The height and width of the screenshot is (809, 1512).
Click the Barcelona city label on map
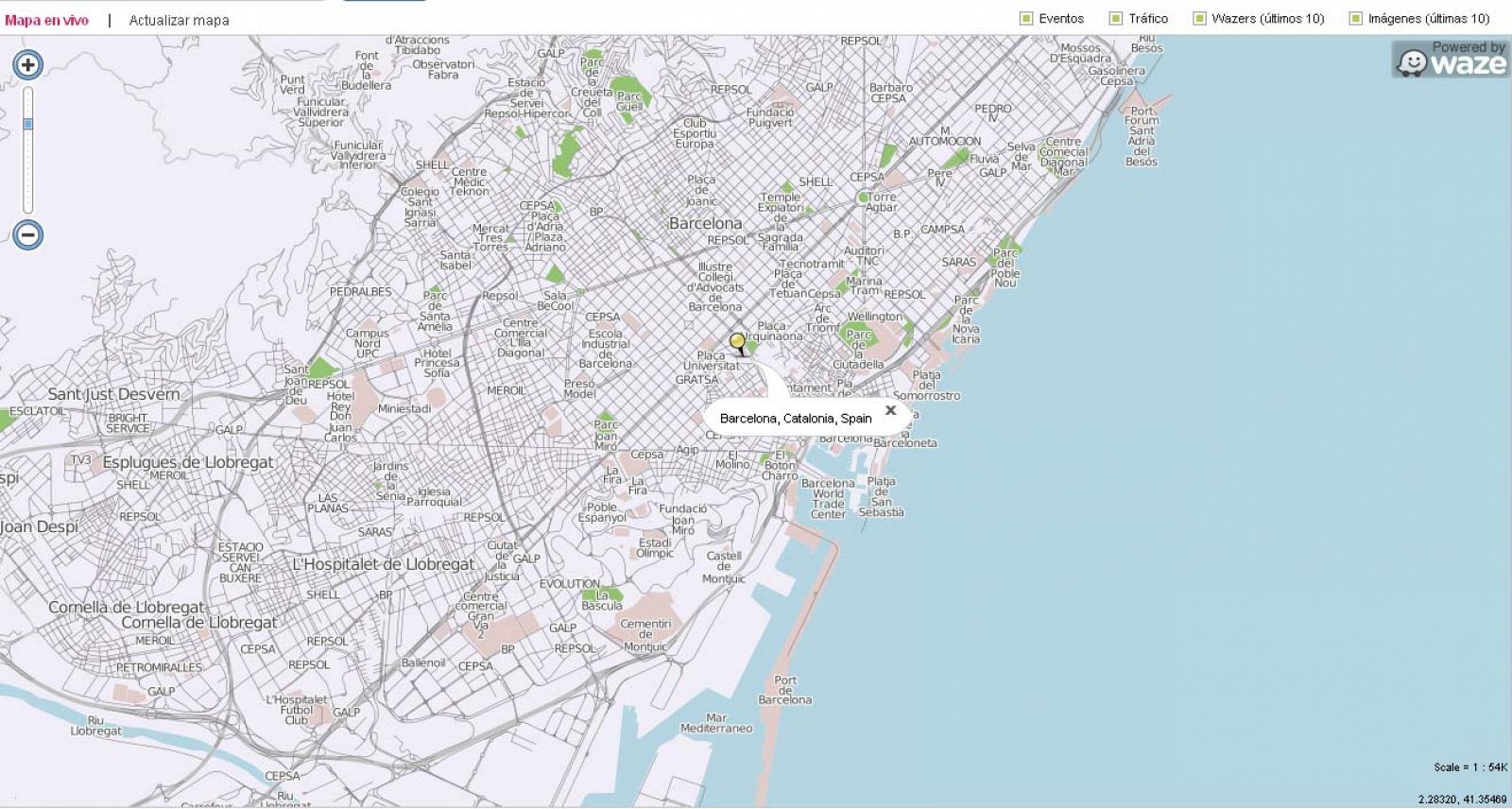[x=705, y=223]
